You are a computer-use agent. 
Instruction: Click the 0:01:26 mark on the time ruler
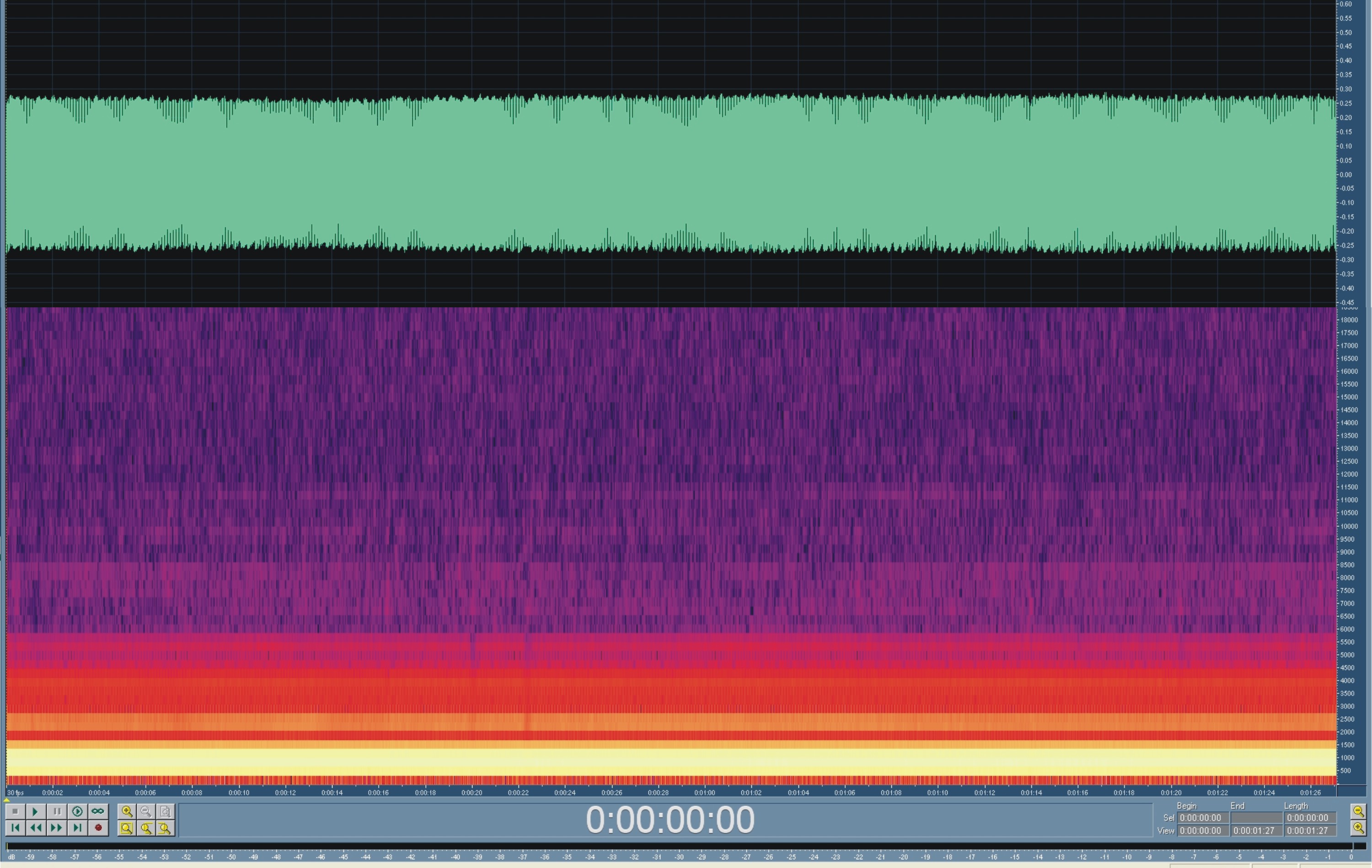point(1310,793)
